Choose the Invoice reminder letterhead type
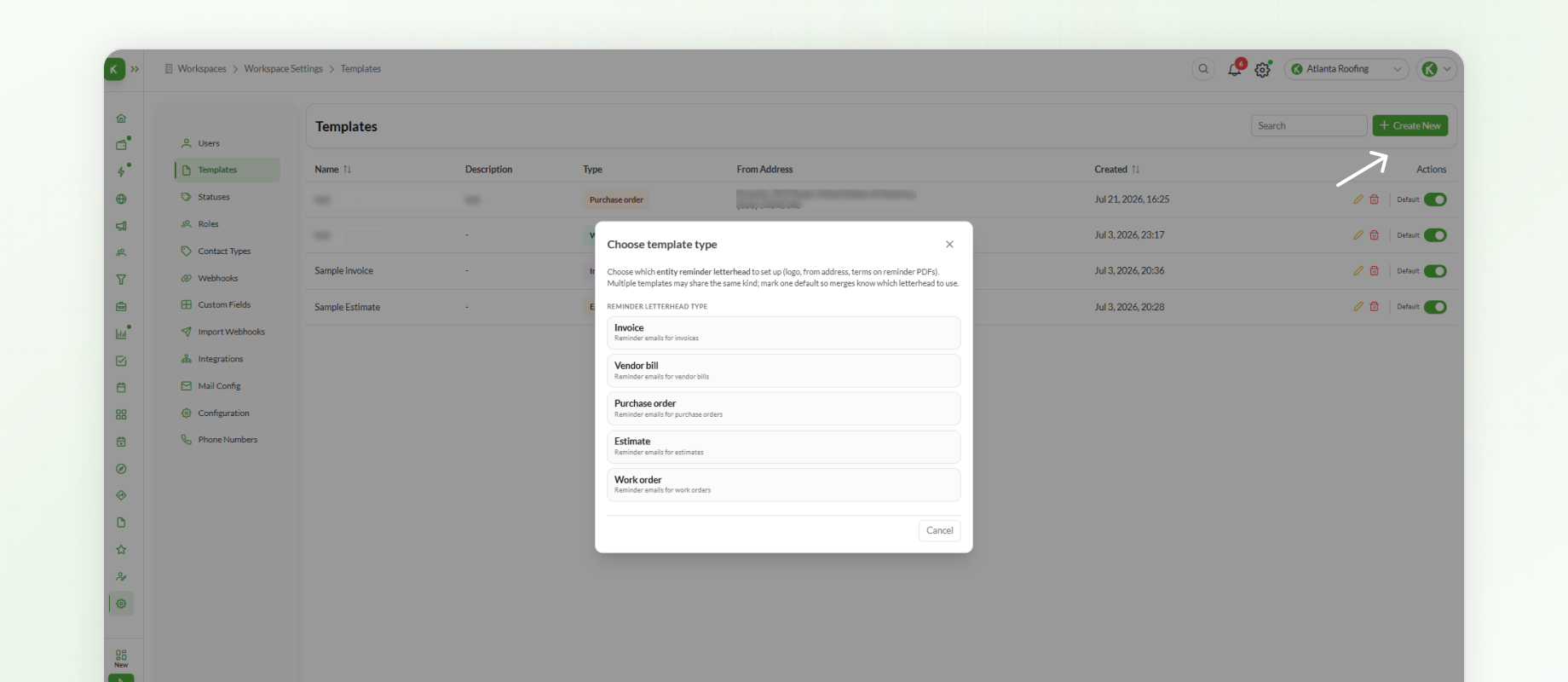Screen dimensions: 1568x682 (784, 332)
